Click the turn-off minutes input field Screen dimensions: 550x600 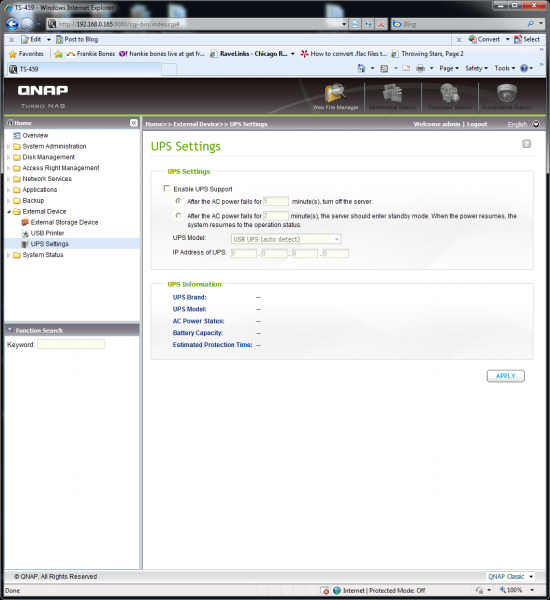pos(276,201)
